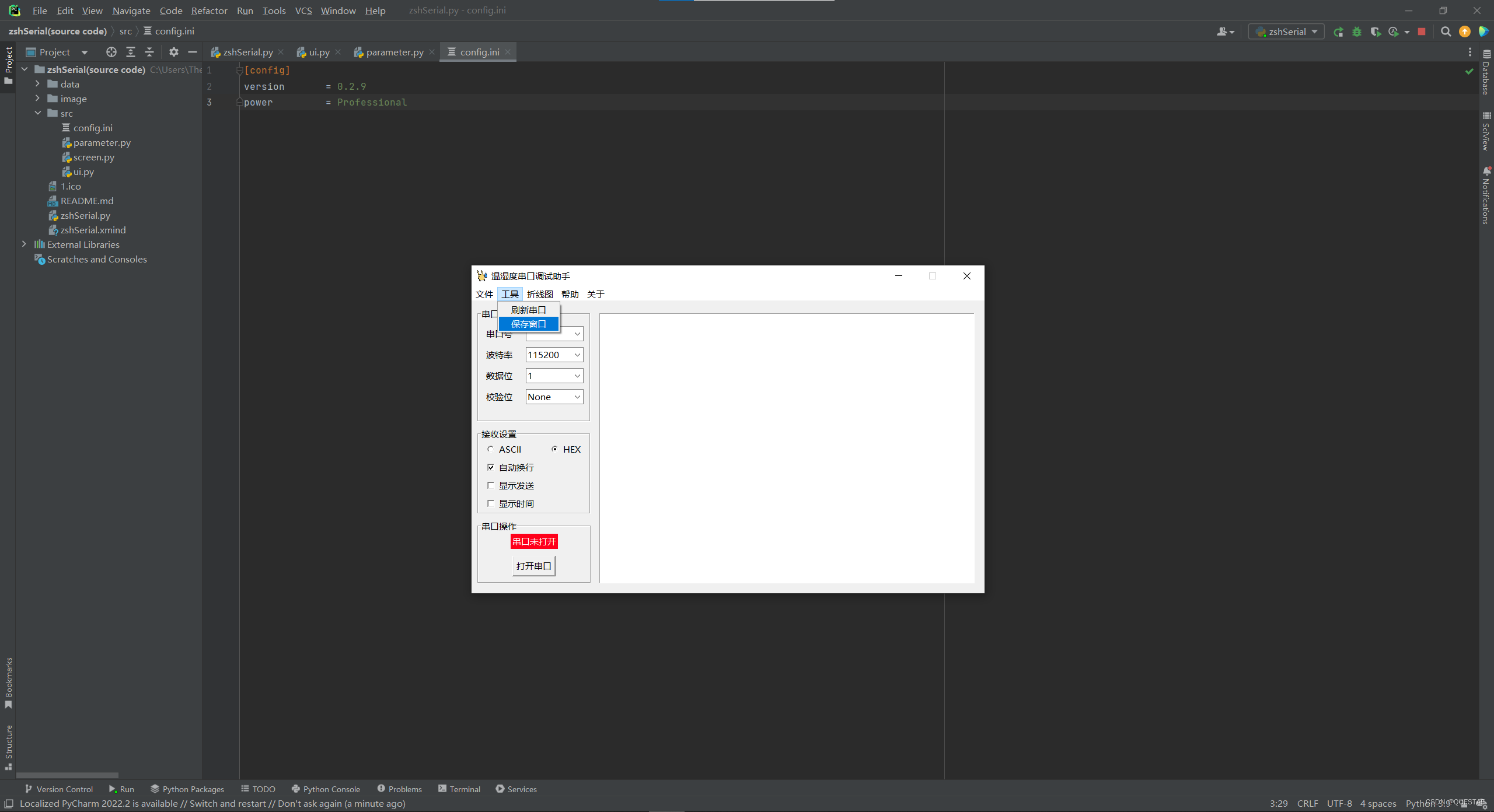
Task: Select the ASCII radio button
Action: pyautogui.click(x=491, y=449)
